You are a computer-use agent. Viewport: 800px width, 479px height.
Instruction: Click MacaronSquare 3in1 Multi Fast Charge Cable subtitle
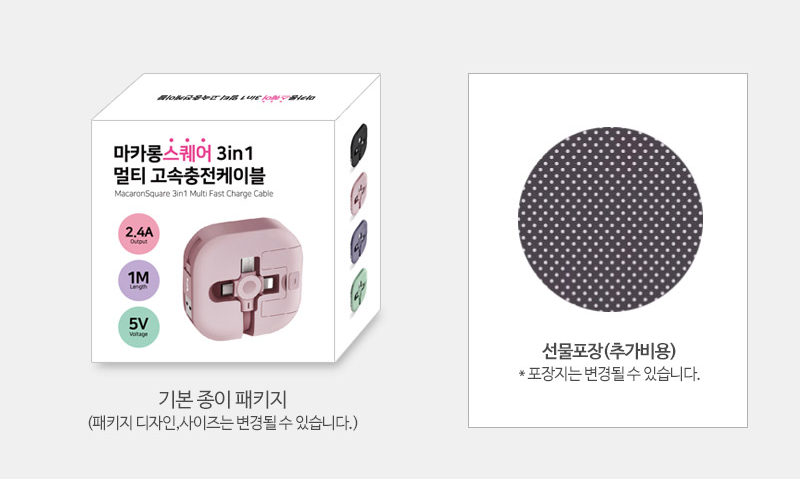tap(194, 194)
